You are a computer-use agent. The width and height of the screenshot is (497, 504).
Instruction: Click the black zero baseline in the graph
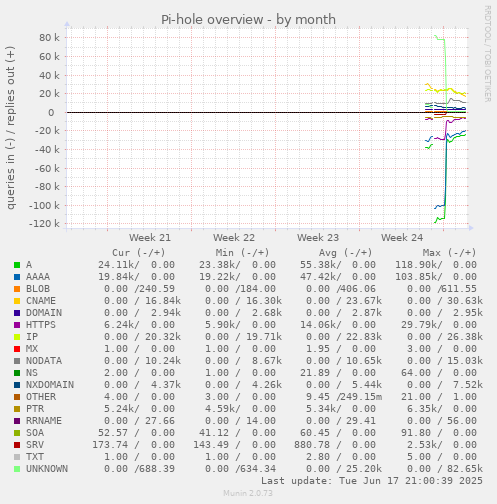pos(266,112)
